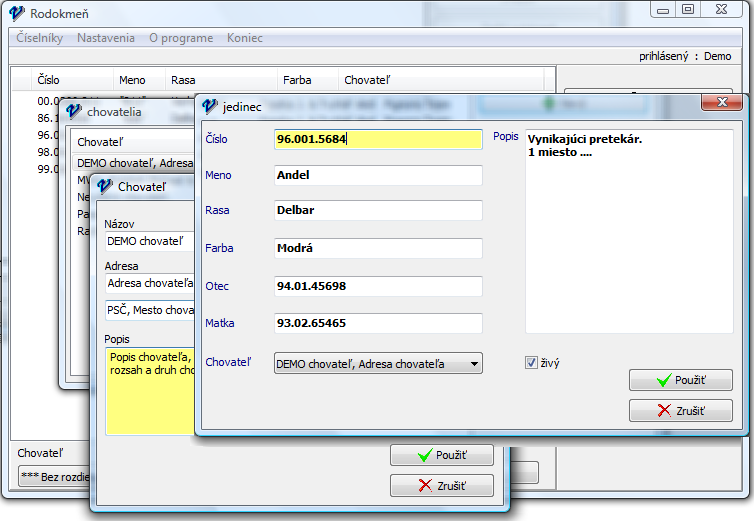The width and height of the screenshot is (754, 521).
Task: Click the Číslo field containing 96.001.5684
Action: tap(378, 140)
